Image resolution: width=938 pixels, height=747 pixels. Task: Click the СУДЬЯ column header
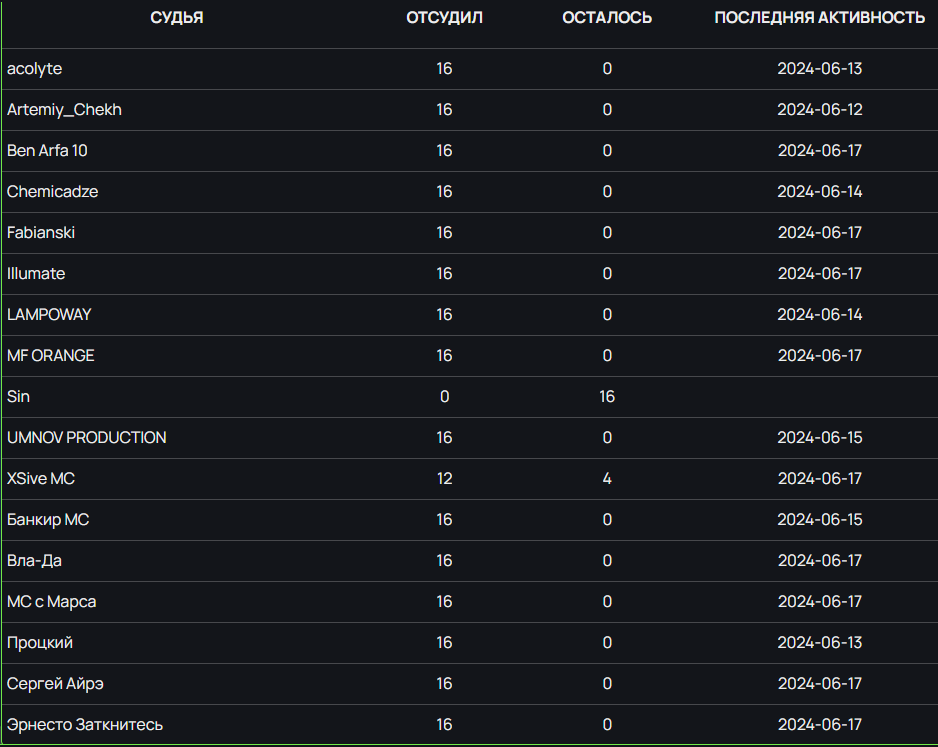tap(176, 18)
